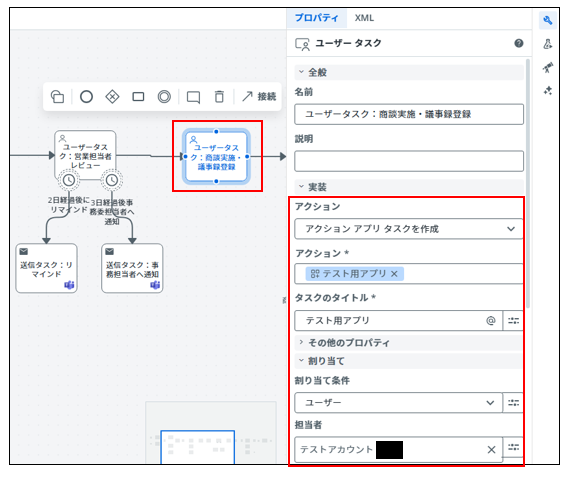Click the circle start event shape icon
Image resolution: width=567 pixels, height=478 pixels.
(x=86, y=97)
